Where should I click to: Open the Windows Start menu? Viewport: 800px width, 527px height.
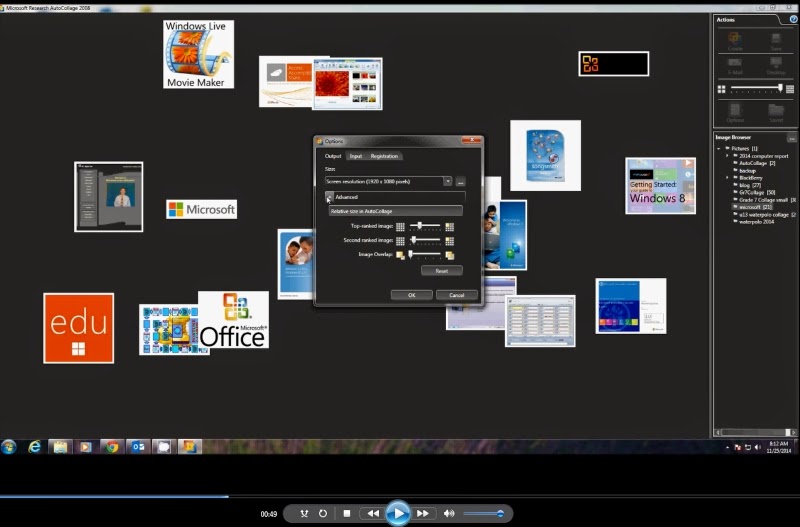coord(9,447)
